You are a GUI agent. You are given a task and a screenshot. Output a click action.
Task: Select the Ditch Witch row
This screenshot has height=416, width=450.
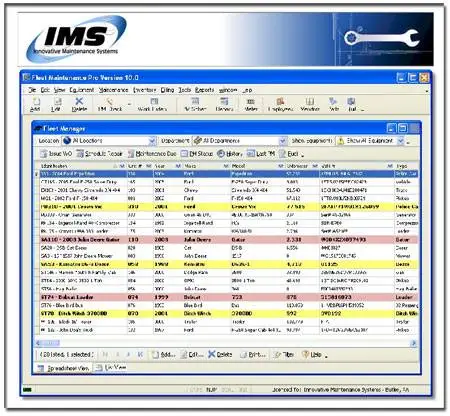(x=229, y=314)
